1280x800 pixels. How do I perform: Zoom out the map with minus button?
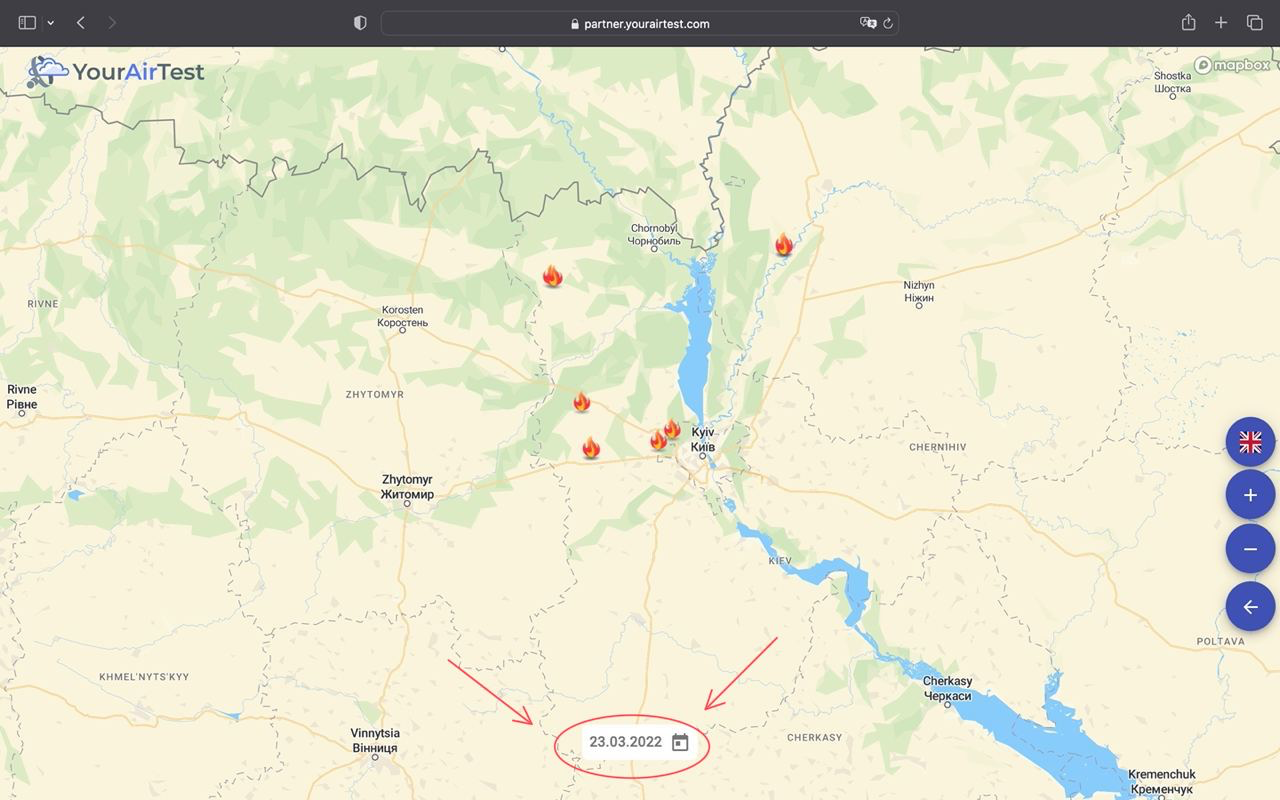1250,549
